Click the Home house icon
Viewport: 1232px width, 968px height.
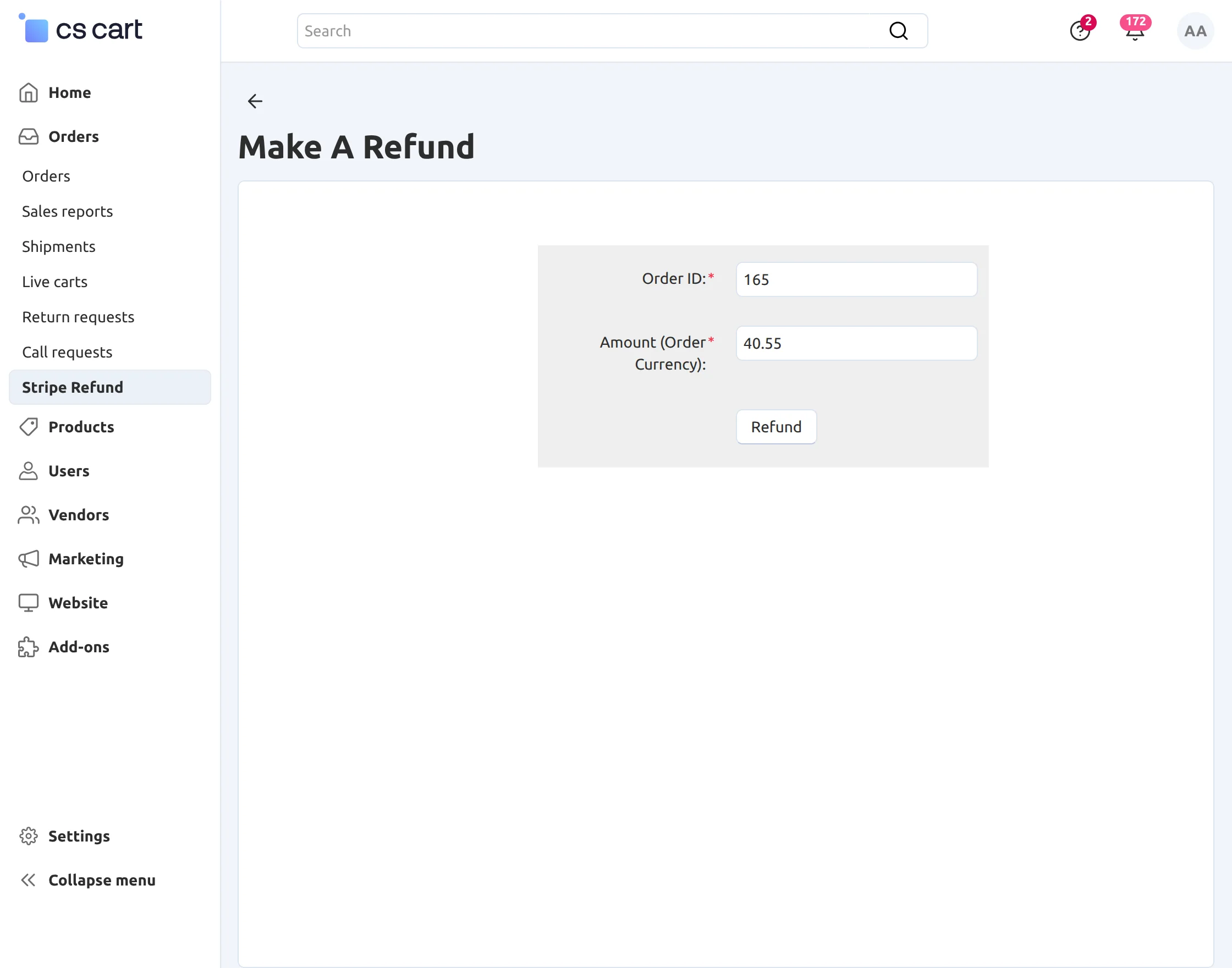[29, 92]
